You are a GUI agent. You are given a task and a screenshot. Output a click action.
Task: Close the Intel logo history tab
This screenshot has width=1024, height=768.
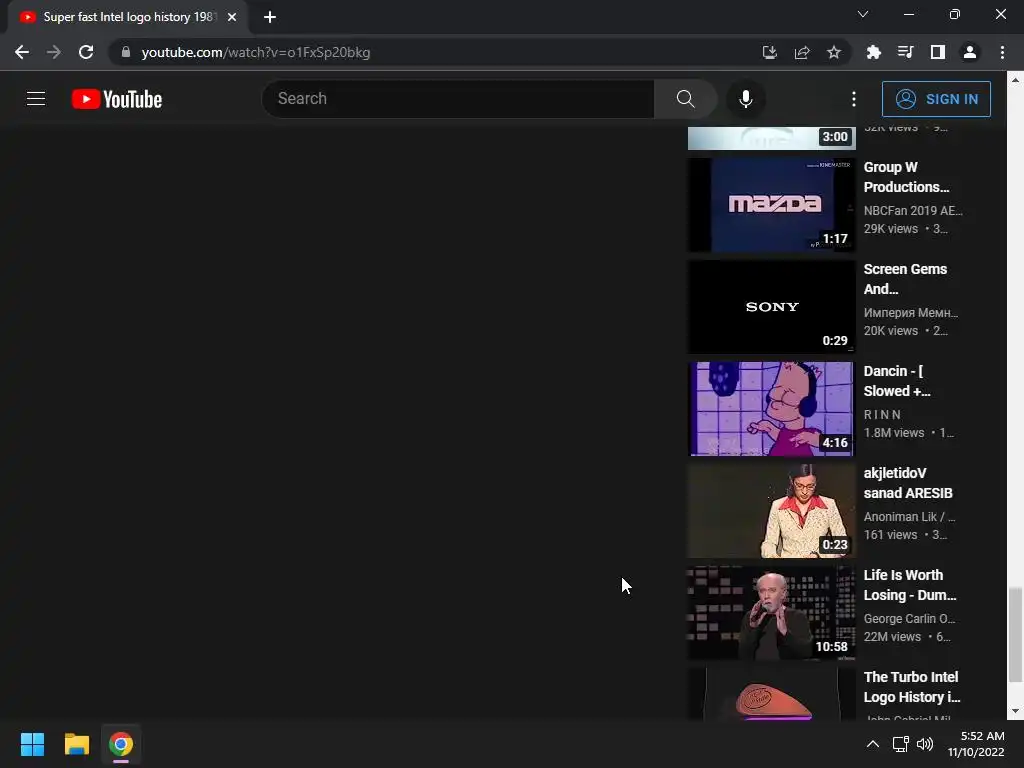pyautogui.click(x=232, y=17)
